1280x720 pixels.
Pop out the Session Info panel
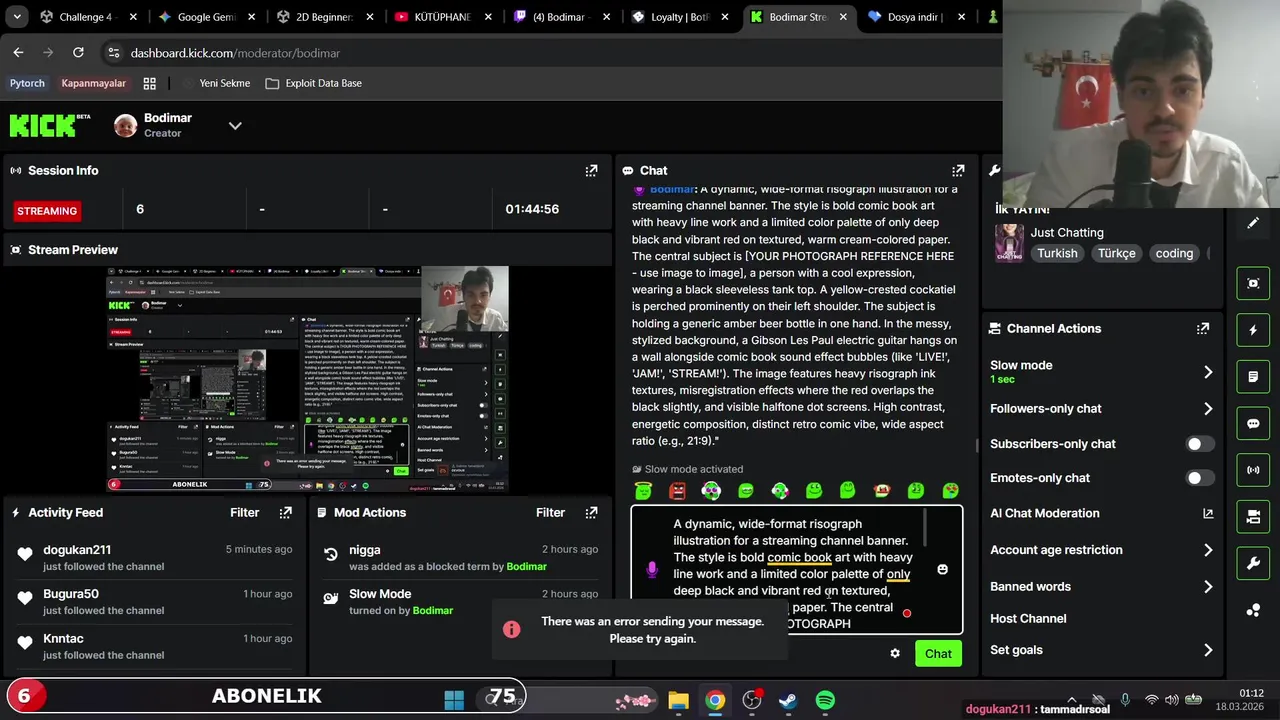(591, 171)
